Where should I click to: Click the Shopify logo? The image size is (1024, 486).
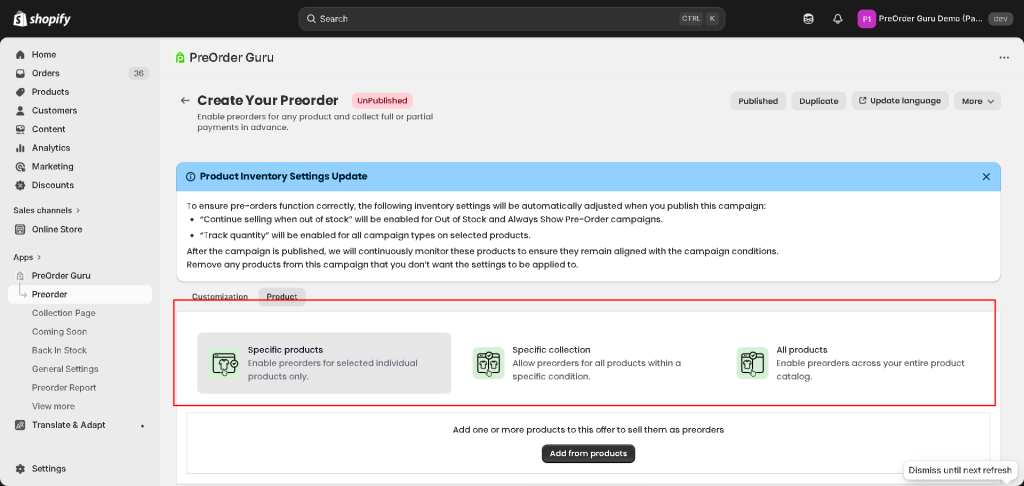click(41, 19)
